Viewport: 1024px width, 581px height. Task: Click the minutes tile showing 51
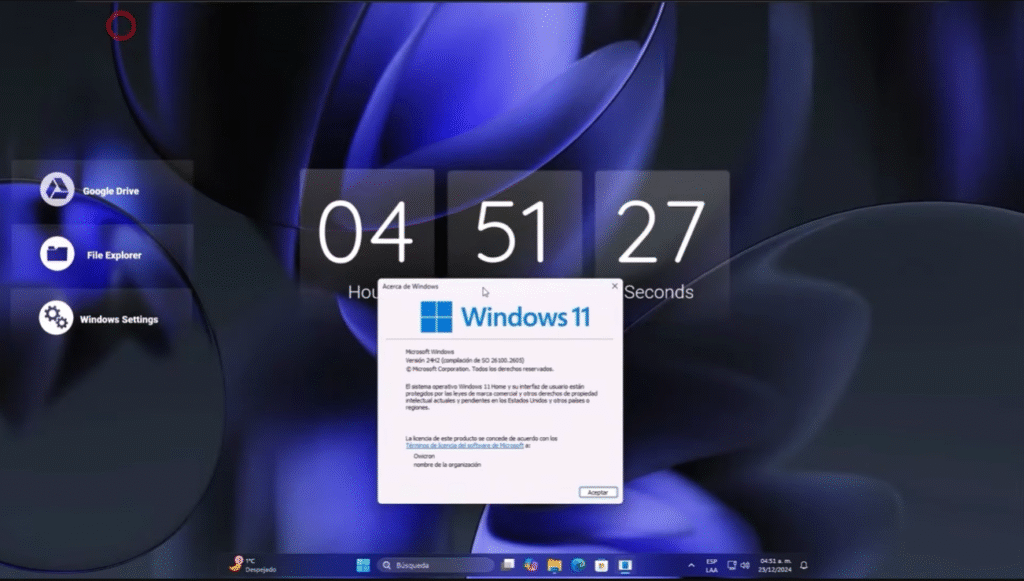[515, 232]
